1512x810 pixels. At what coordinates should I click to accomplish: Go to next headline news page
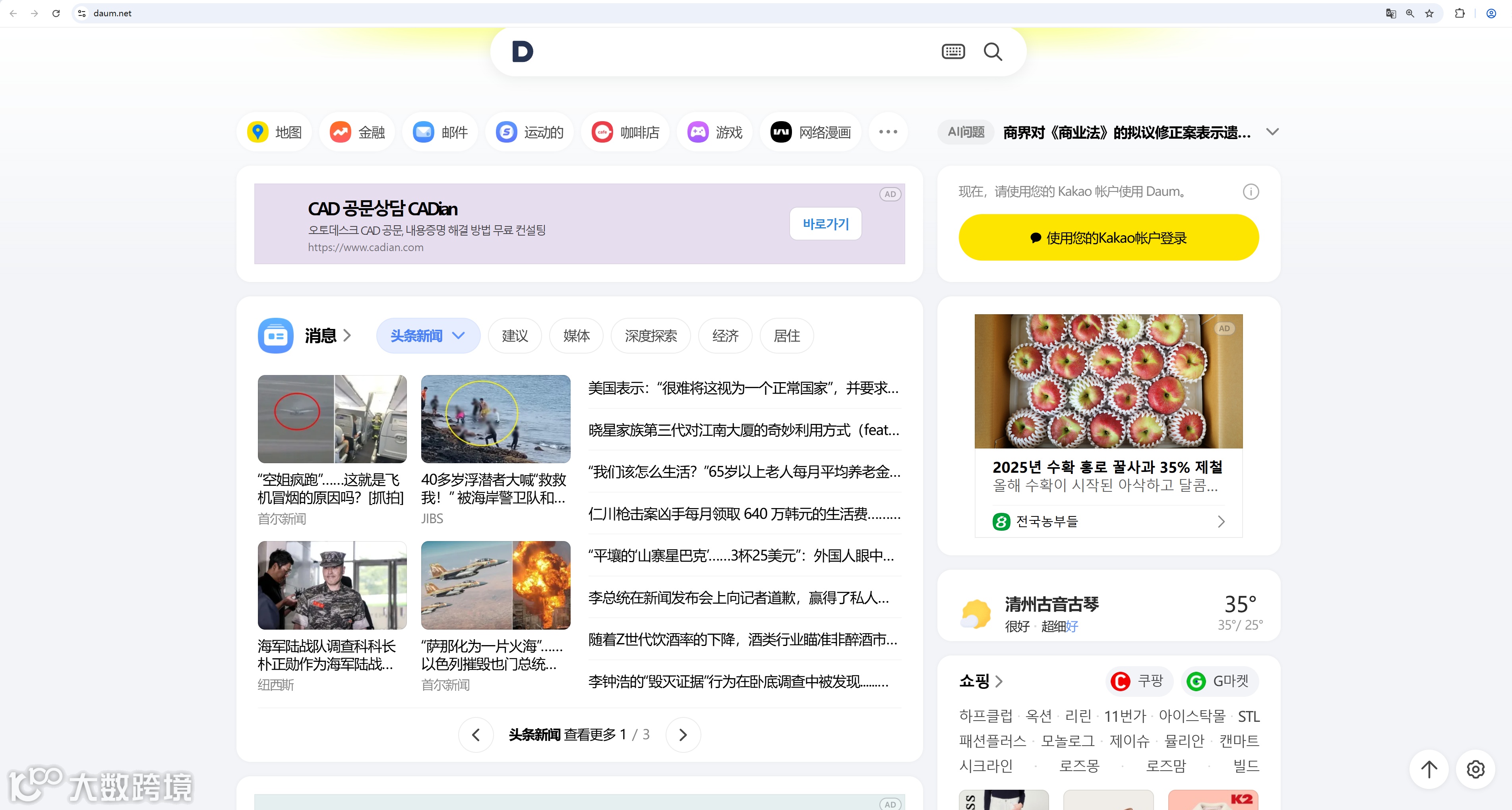(x=683, y=735)
